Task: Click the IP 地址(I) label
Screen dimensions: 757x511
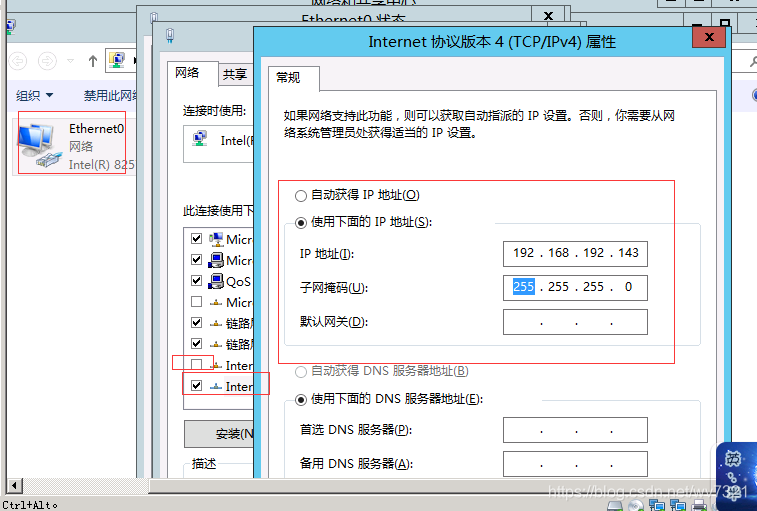Action: 327,254
